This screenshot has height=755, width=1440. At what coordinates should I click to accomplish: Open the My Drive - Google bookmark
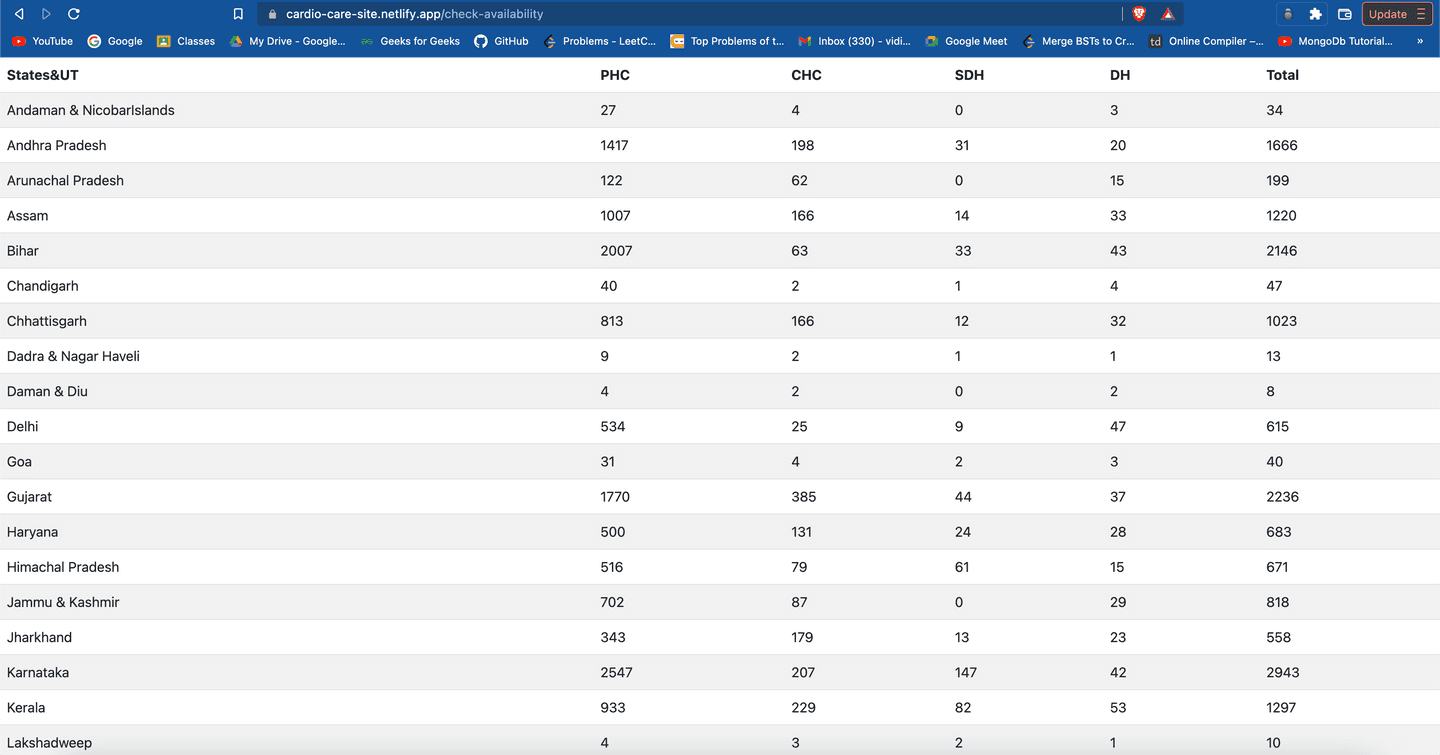click(287, 41)
